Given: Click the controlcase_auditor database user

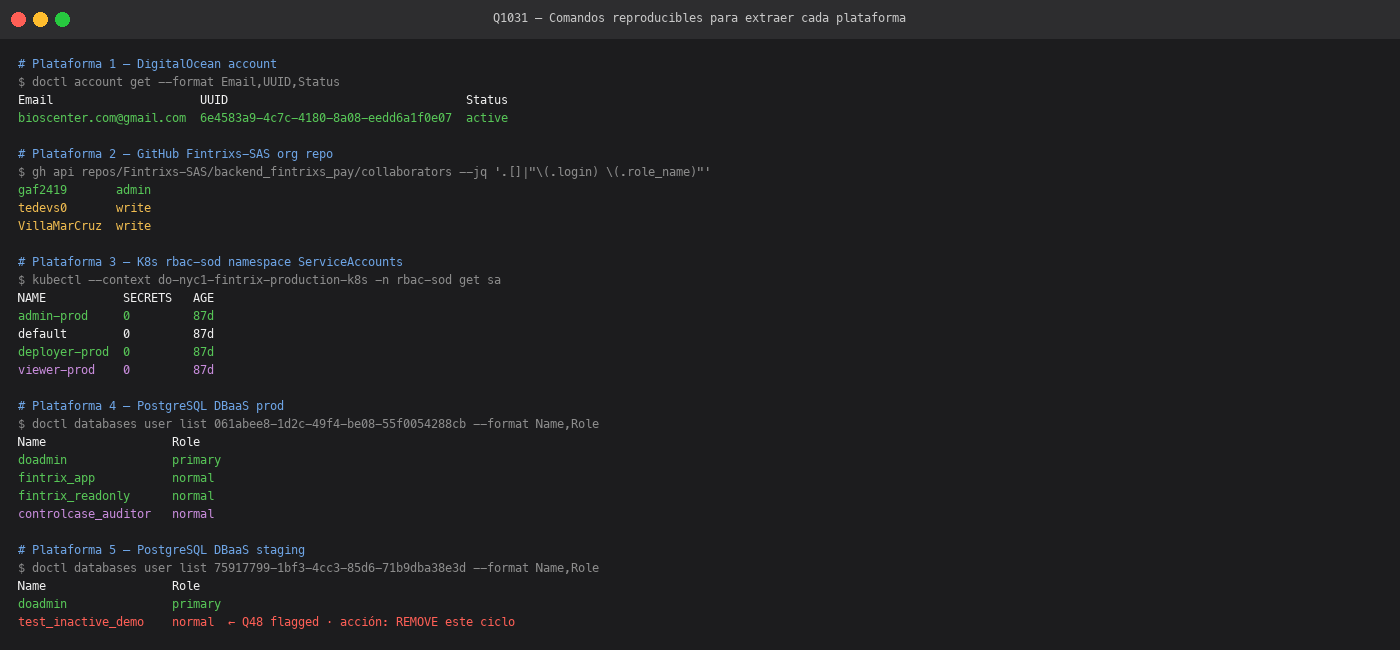Looking at the screenshot, I should (84, 514).
